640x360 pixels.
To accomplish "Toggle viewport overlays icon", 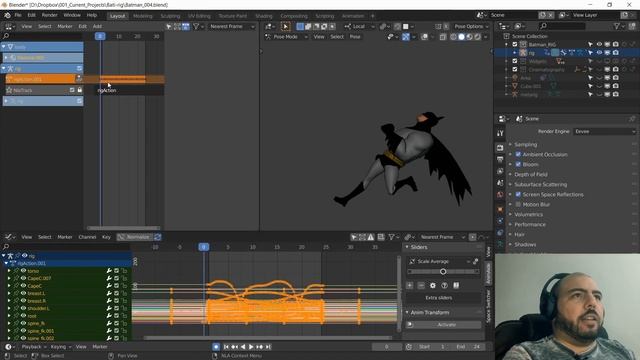I will point(424,37).
